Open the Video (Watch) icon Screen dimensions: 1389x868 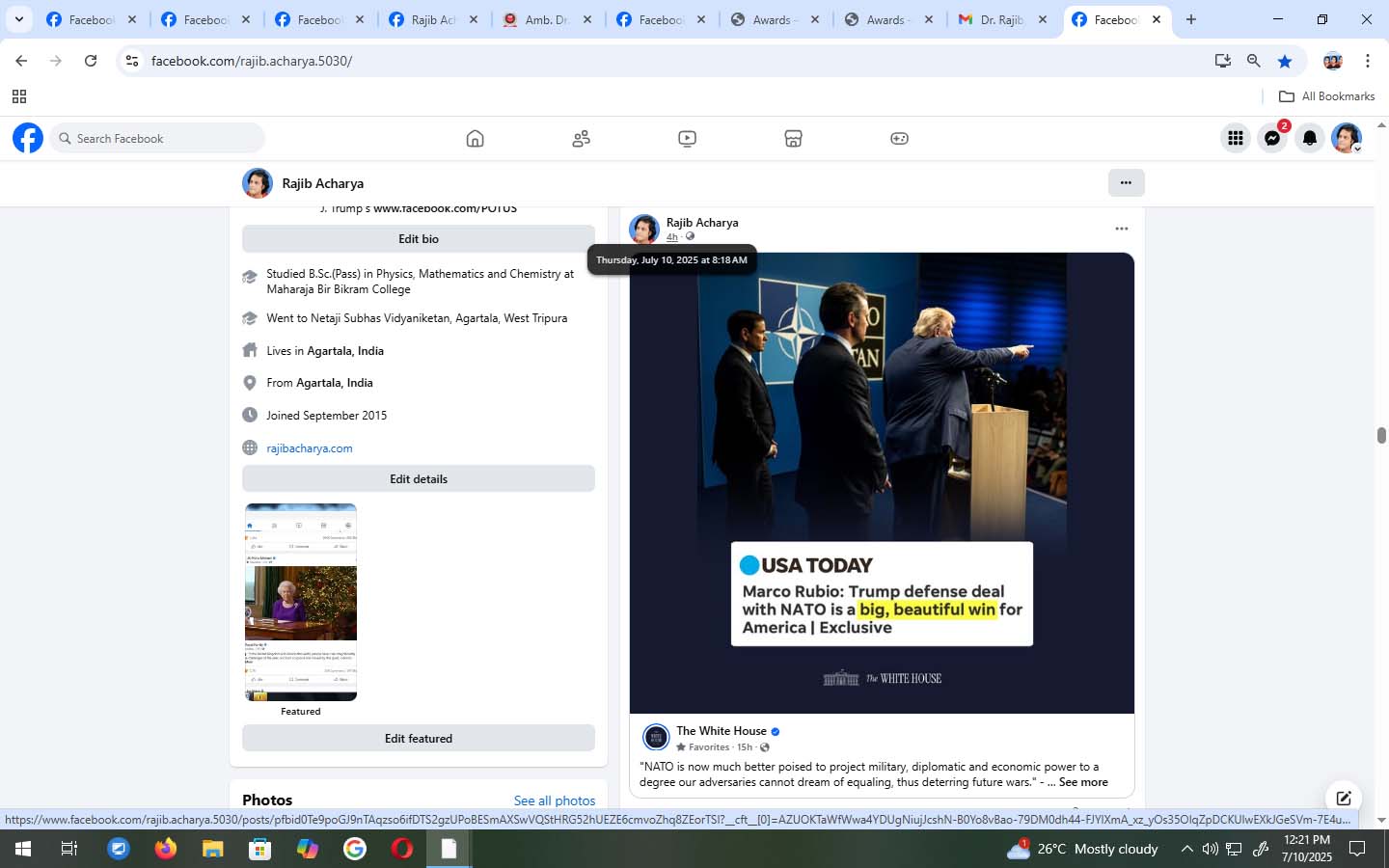coord(687,139)
